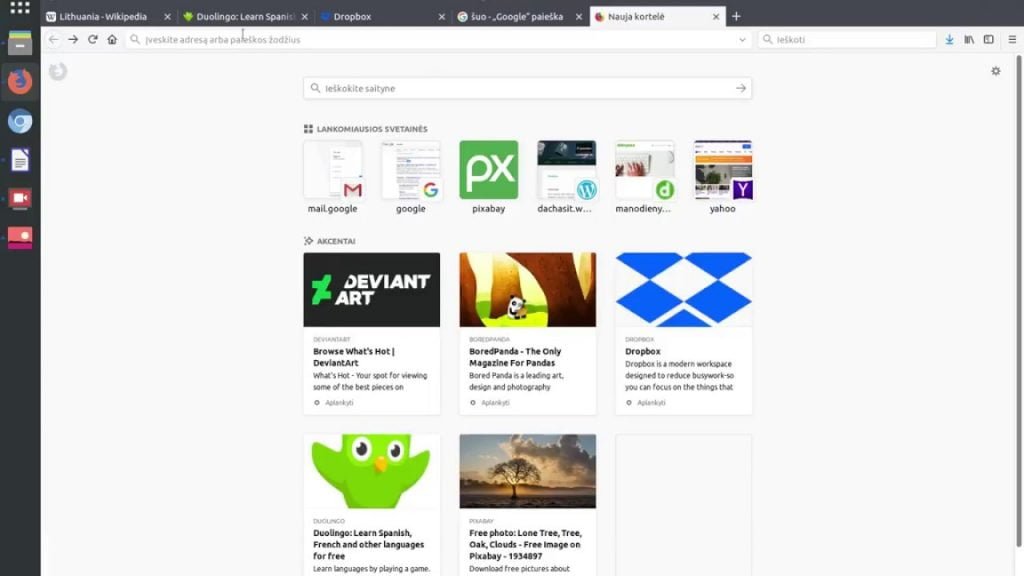This screenshot has height=576, width=1024.
Task: Open the pixabay top site tile
Action: tap(488, 170)
